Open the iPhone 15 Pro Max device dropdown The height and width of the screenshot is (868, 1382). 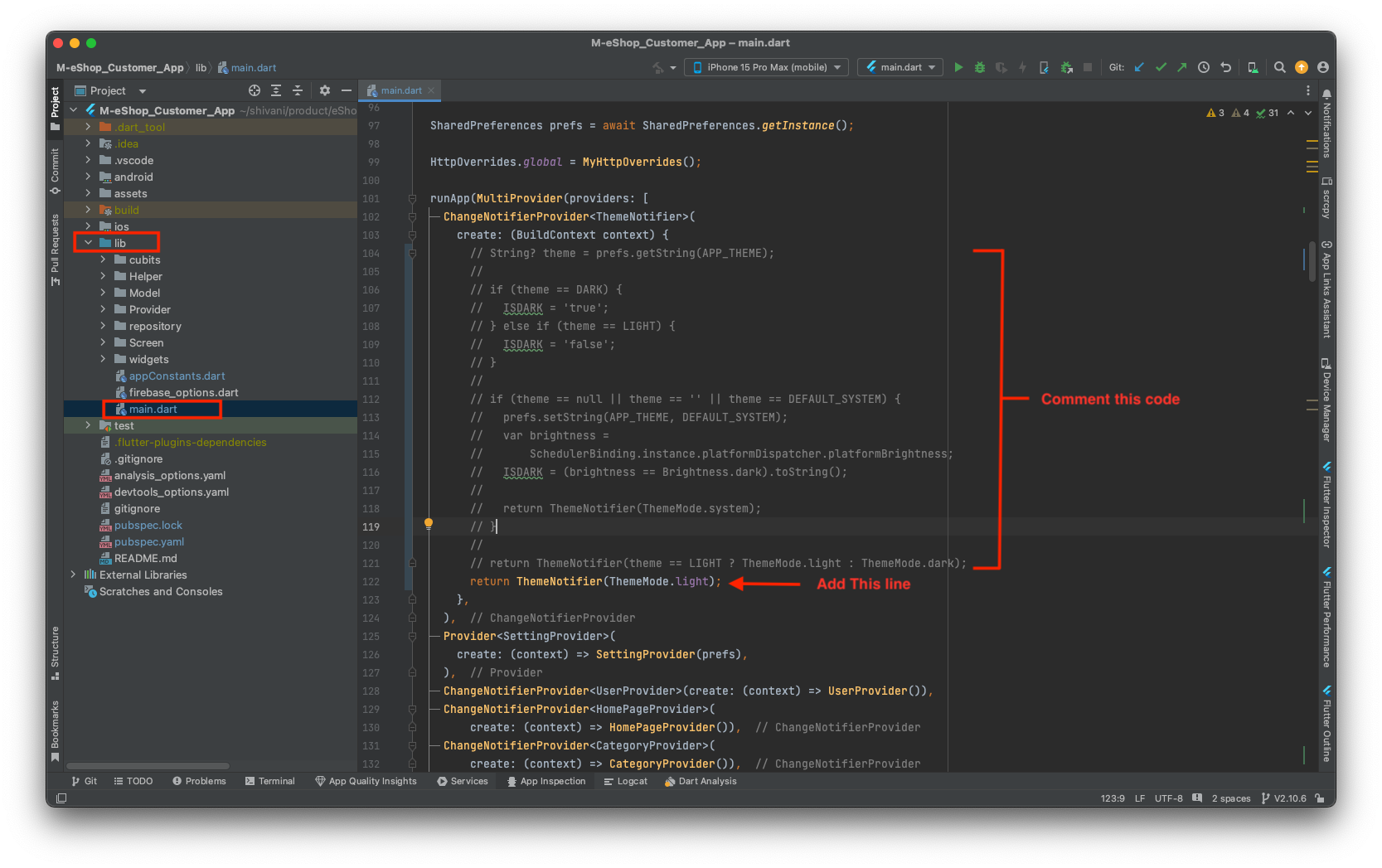click(766, 67)
